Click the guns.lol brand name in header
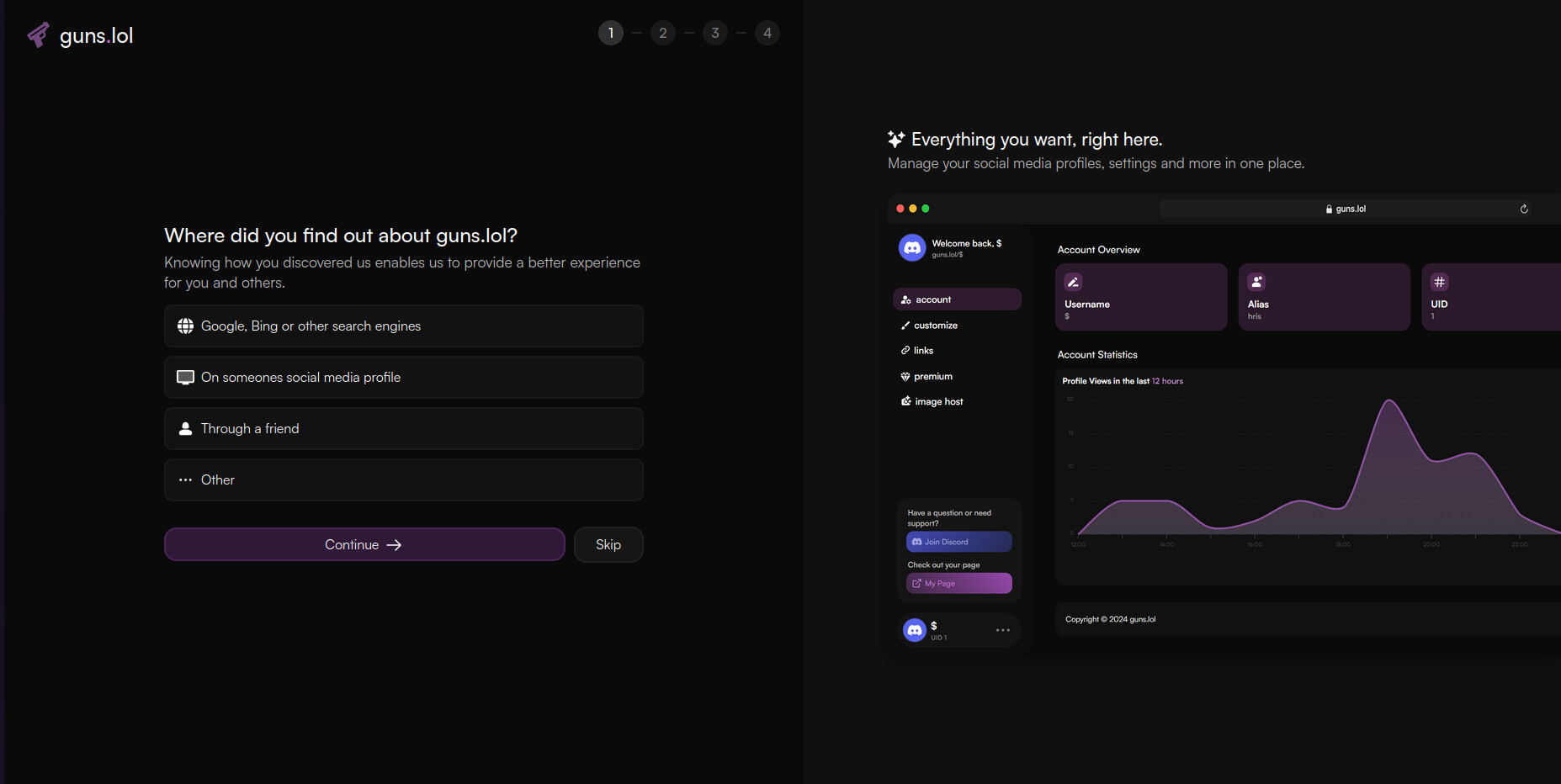The image size is (1561, 784). click(96, 35)
